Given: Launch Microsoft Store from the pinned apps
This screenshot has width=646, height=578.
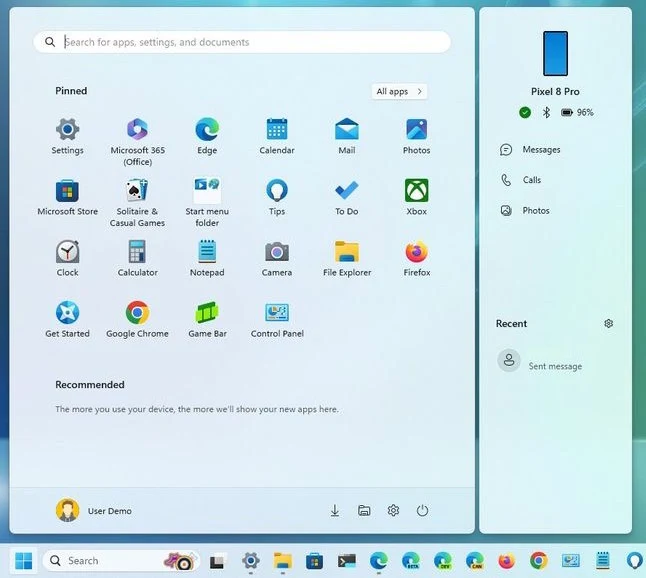Looking at the screenshot, I should [x=68, y=197].
